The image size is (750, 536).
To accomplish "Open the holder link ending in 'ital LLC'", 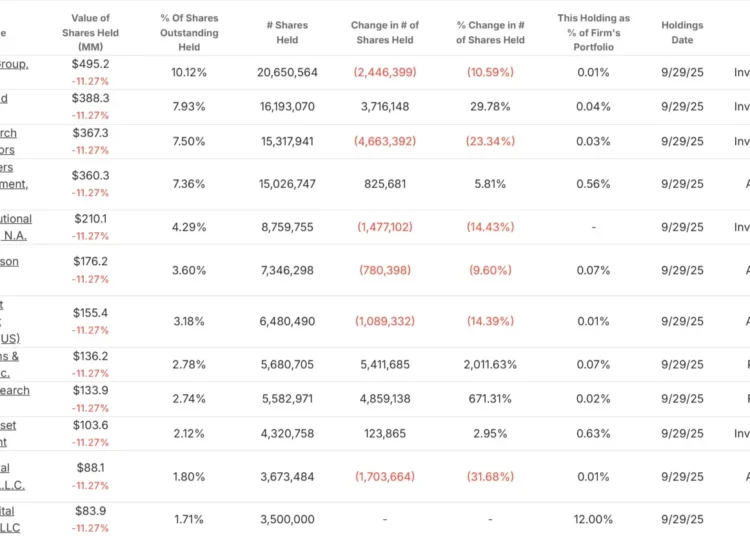I will (x=10, y=519).
